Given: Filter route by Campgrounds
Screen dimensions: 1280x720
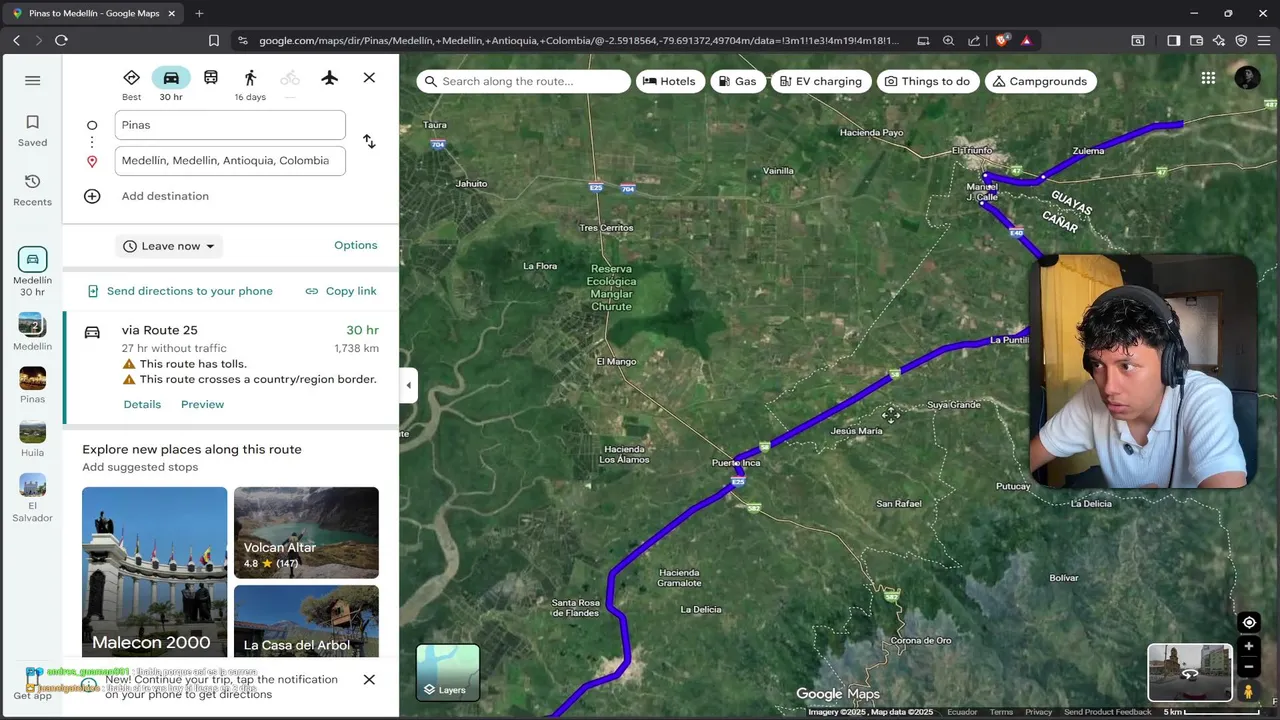Looking at the screenshot, I should click(x=1041, y=81).
